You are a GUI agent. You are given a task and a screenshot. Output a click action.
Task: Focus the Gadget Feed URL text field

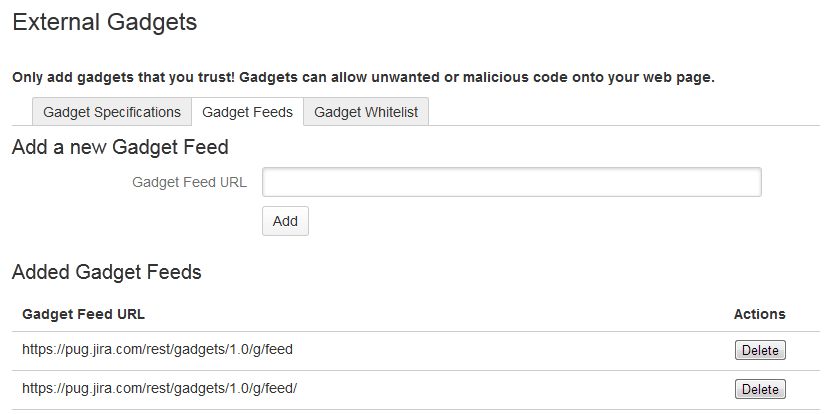pos(511,182)
